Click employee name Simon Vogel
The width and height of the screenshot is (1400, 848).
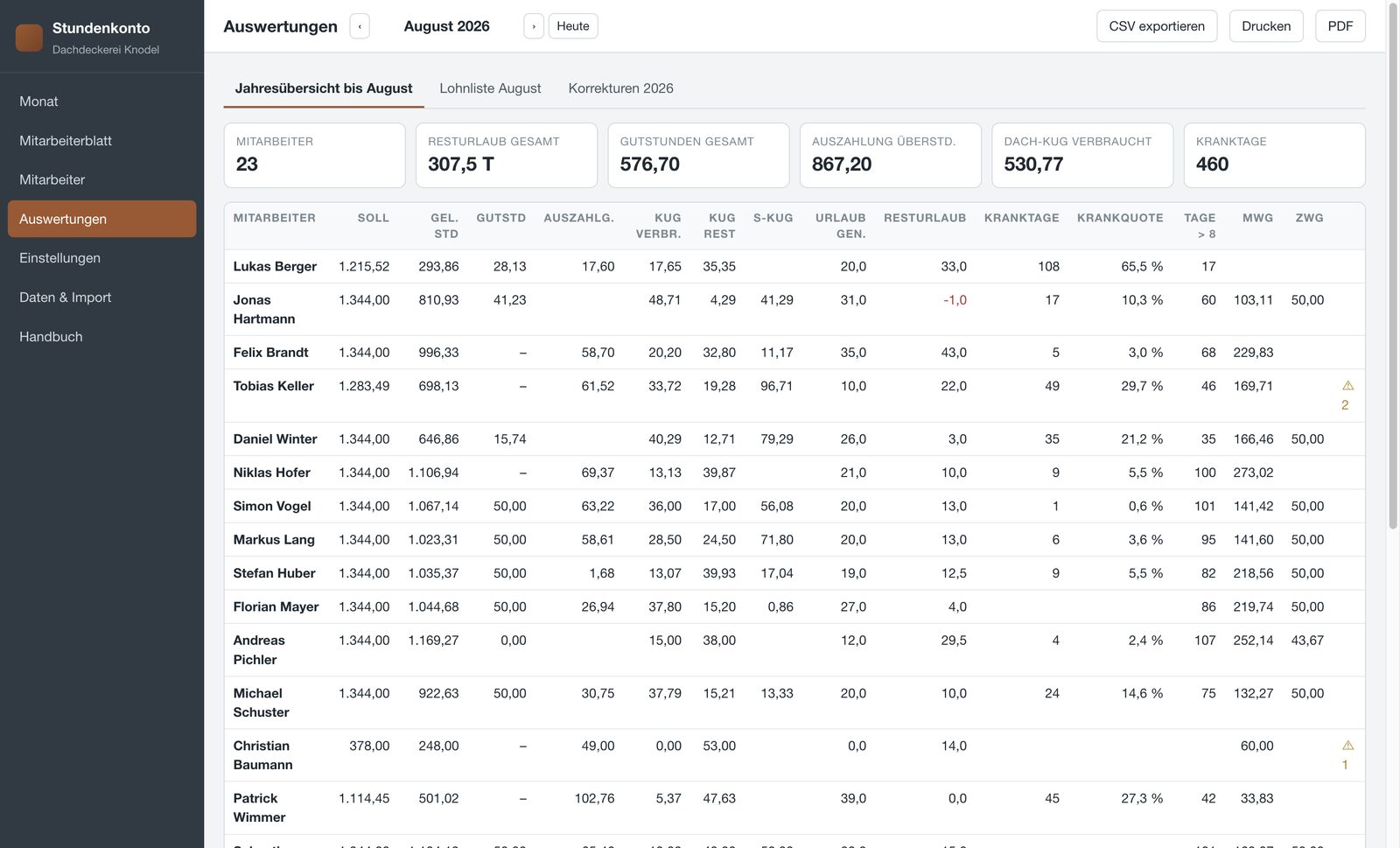[272, 506]
